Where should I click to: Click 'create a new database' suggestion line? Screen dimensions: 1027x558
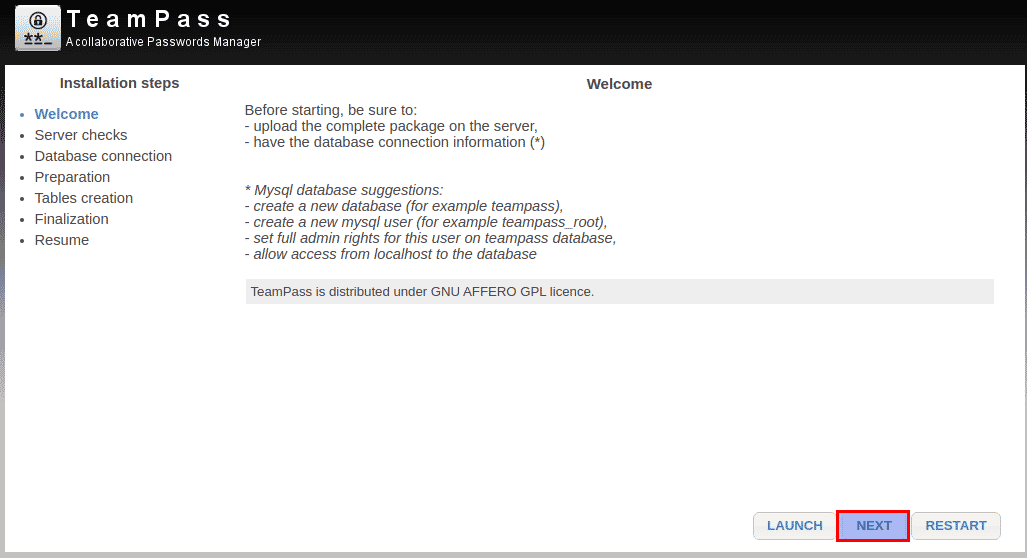[x=403, y=206]
